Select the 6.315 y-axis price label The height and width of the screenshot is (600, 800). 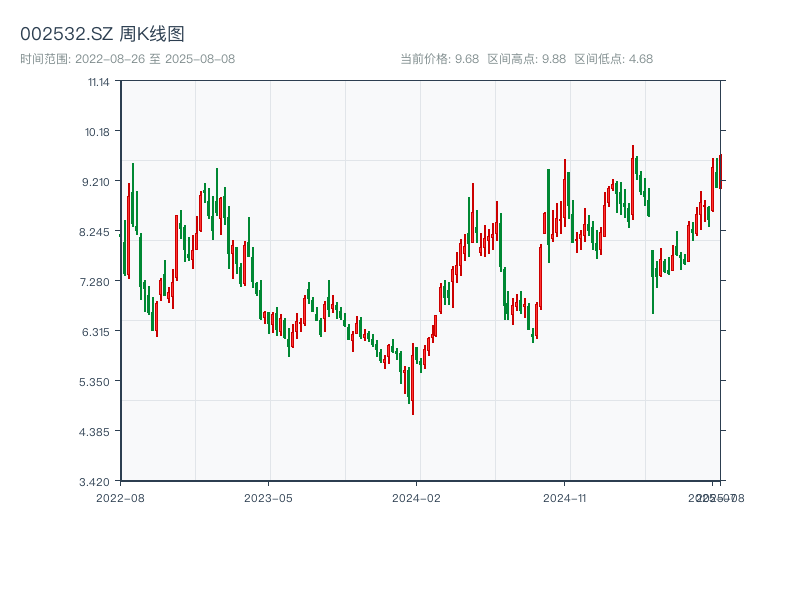coord(97,332)
